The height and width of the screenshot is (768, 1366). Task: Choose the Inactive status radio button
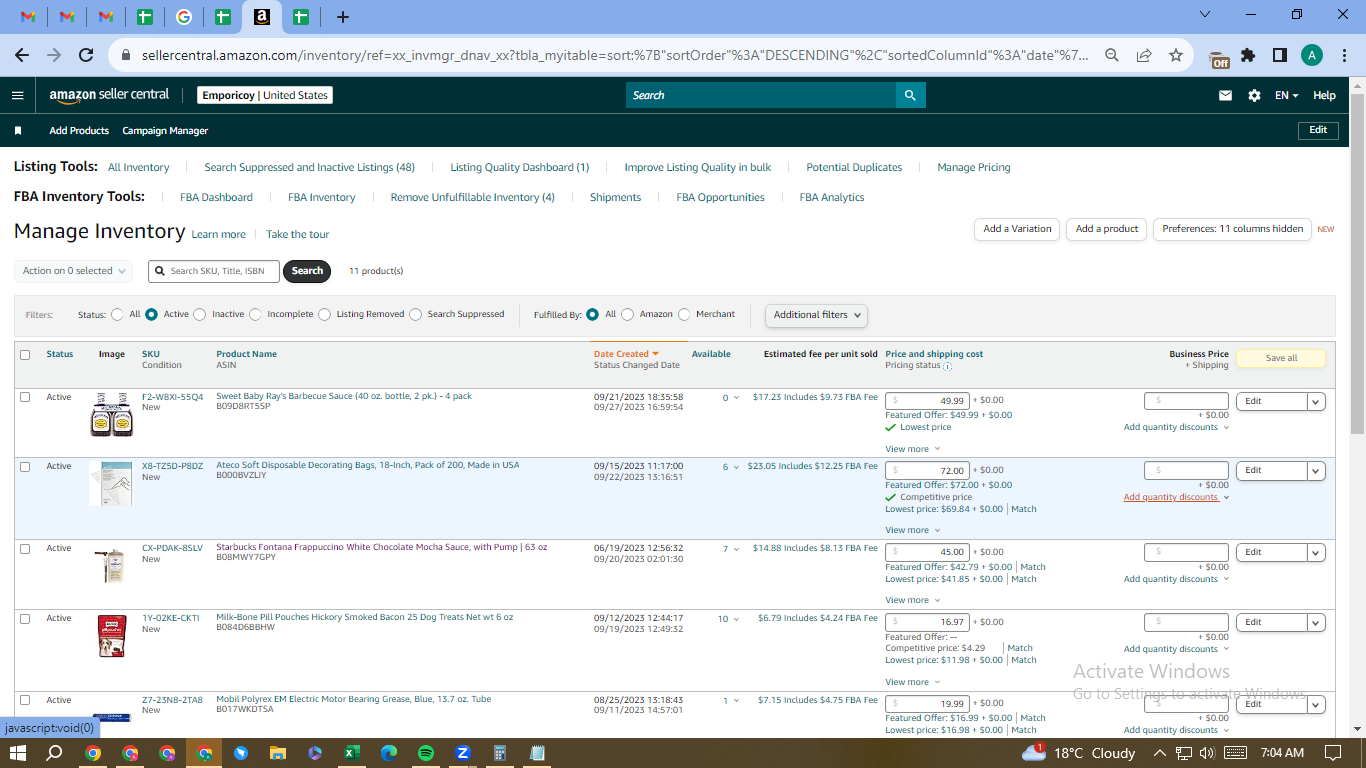click(x=199, y=314)
